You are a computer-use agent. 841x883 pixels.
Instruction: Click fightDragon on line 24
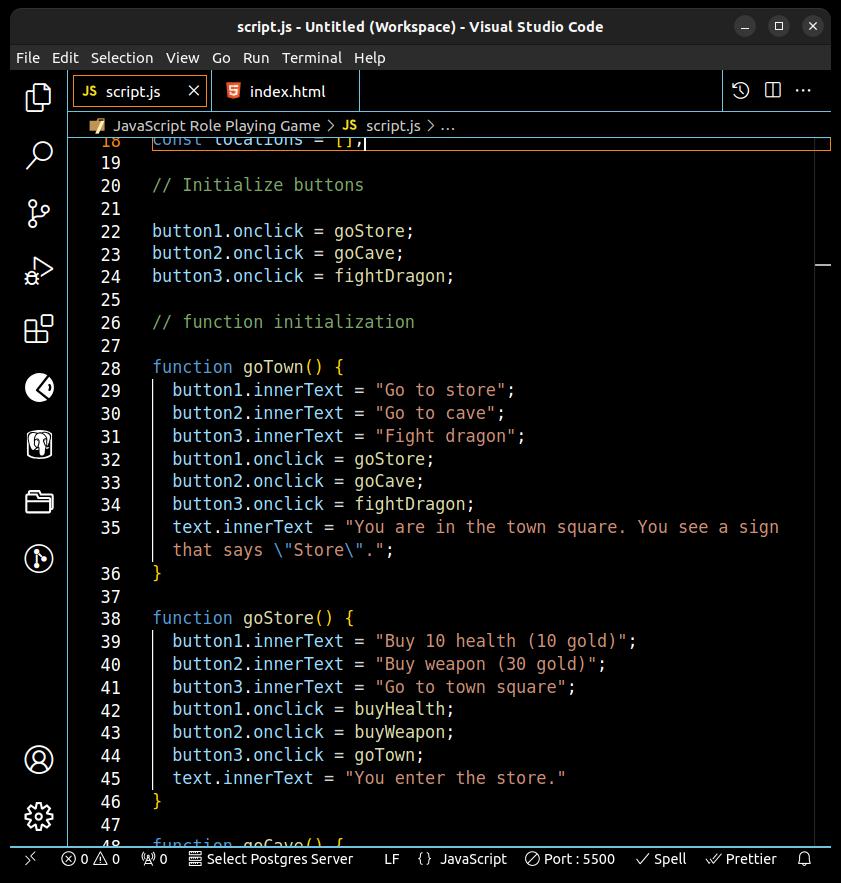(390, 276)
